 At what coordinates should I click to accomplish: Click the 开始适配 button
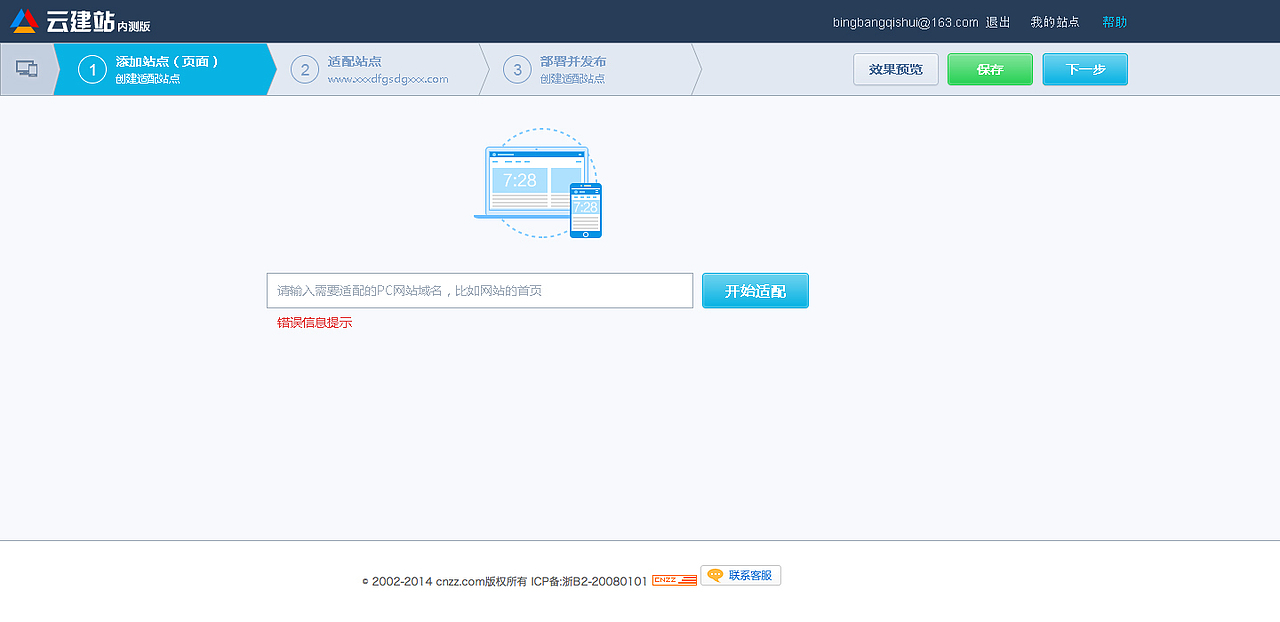pyautogui.click(x=755, y=291)
